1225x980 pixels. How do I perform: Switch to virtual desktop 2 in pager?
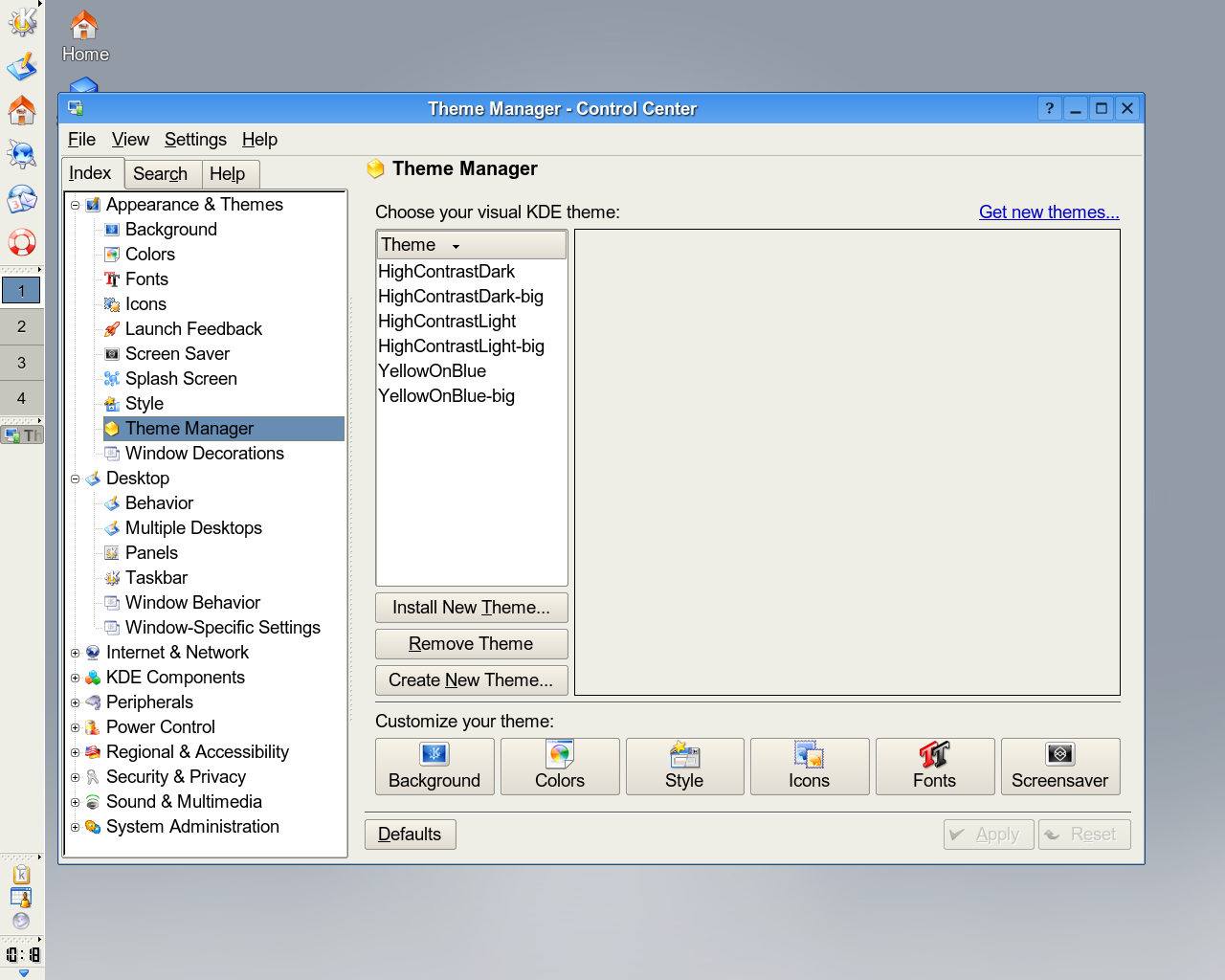click(22, 326)
